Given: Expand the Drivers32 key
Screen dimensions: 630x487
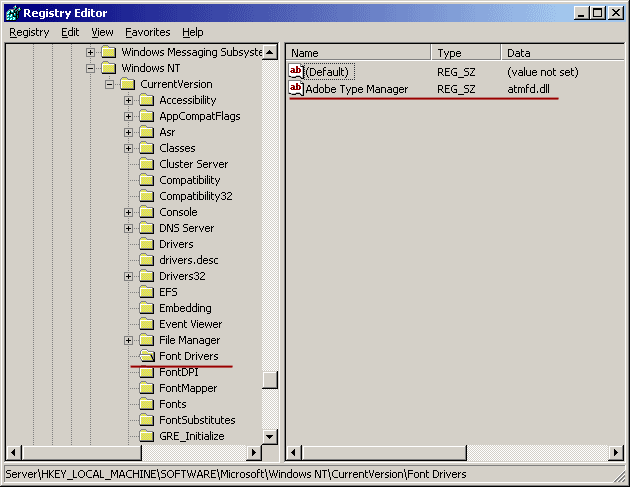Looking at the screenshot, I should click(128, 276).
